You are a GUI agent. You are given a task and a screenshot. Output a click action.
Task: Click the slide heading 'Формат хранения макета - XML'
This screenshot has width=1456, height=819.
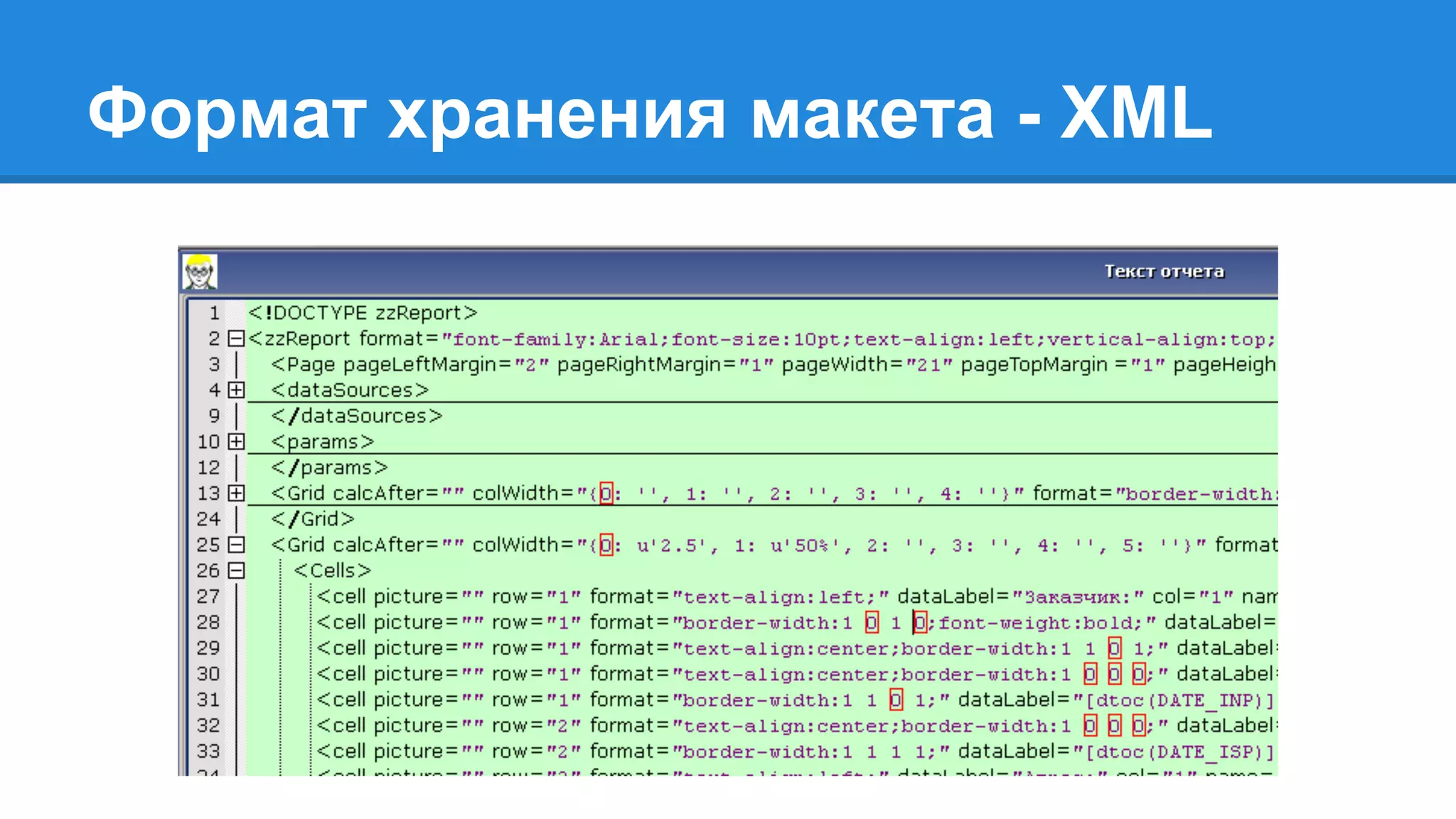tap(649, 114)
